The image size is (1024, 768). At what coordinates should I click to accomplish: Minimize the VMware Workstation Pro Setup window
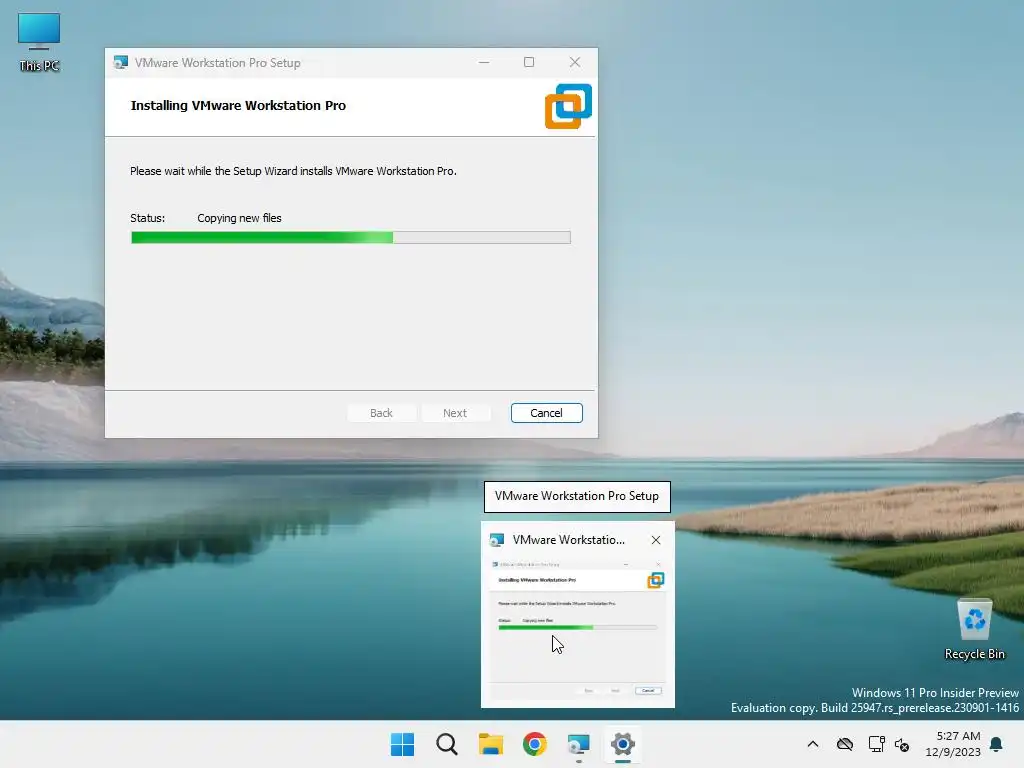pyautogui.click(x=484, y=63)
